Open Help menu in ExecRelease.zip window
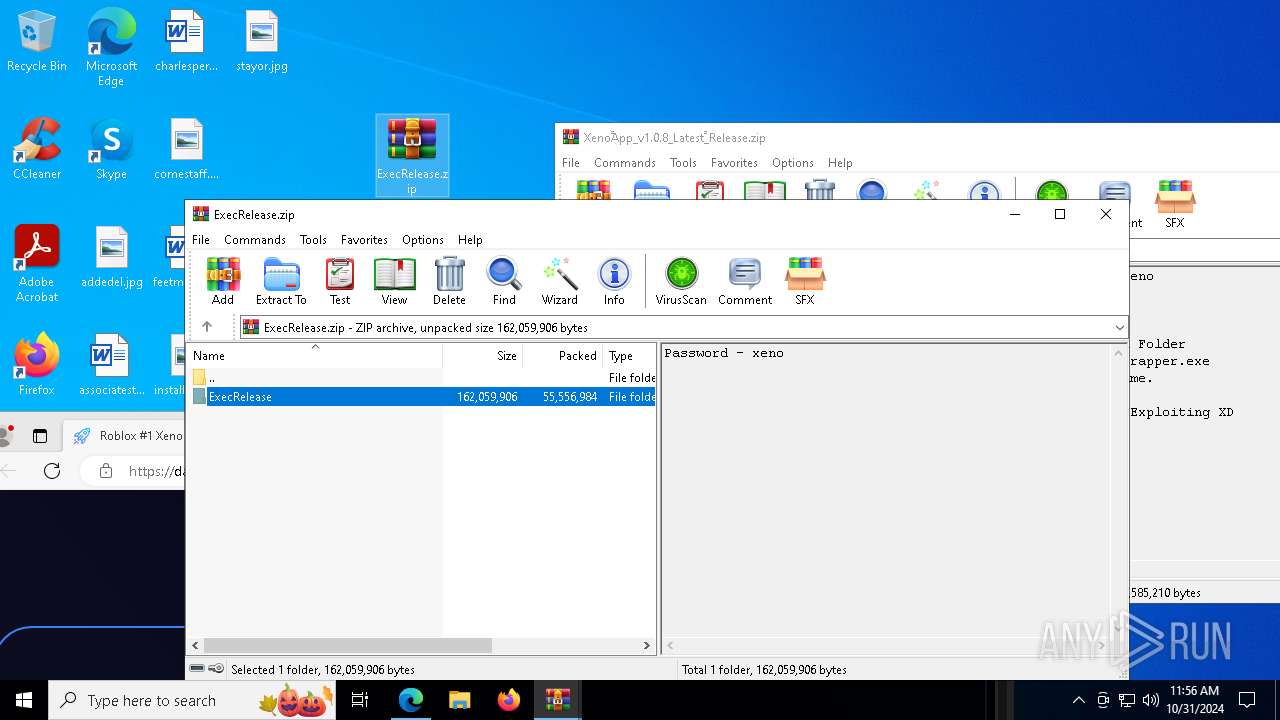 (x=470, y=240)
